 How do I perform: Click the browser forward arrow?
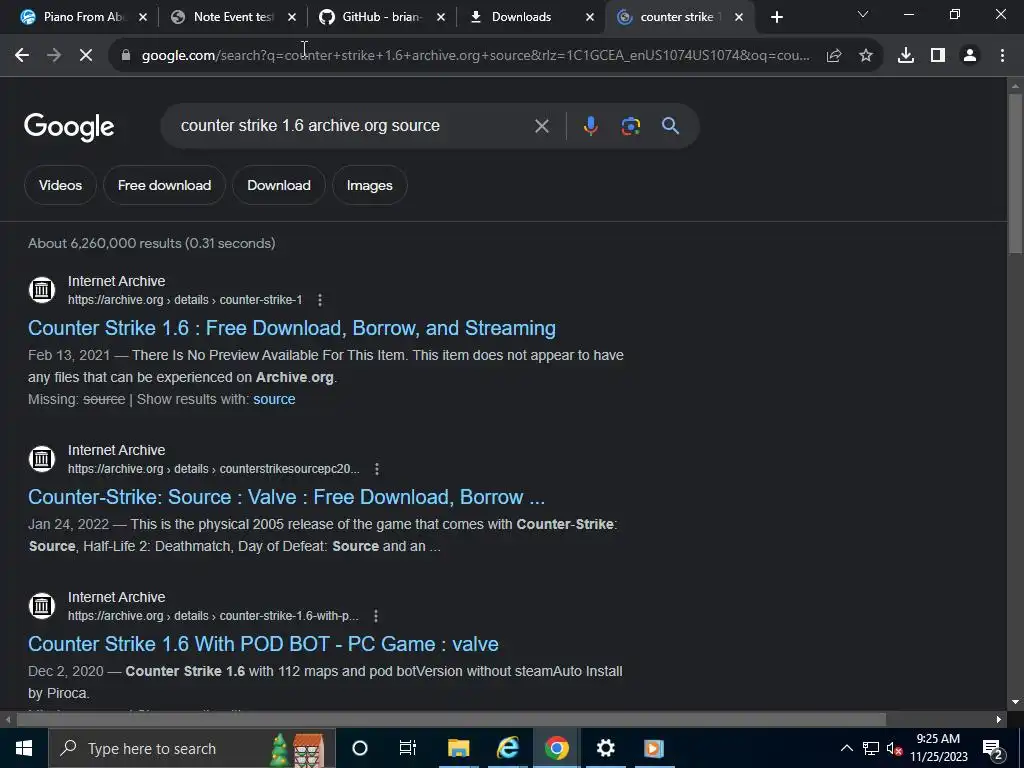coord(54,56)
